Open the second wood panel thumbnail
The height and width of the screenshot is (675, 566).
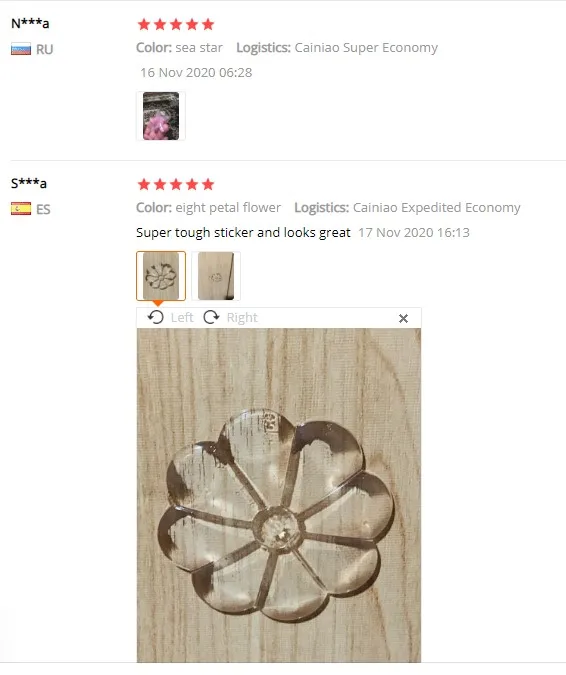[216, 276]
